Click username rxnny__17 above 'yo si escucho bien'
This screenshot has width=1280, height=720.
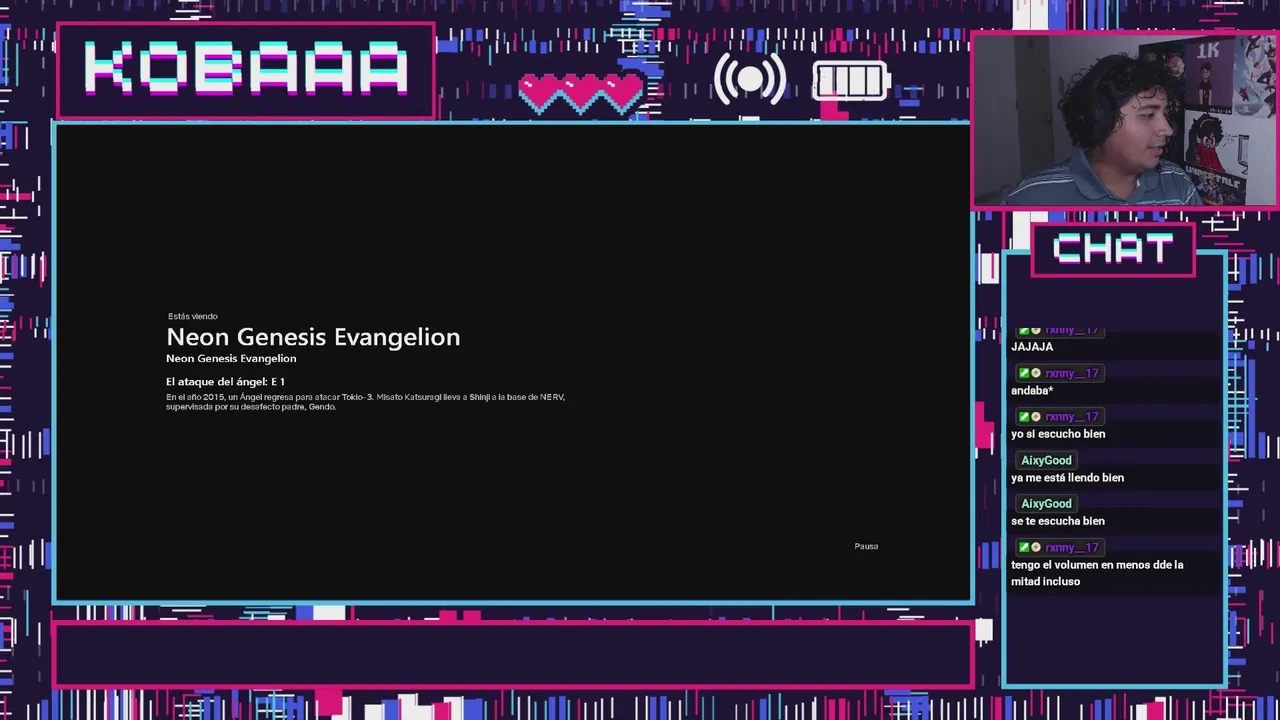click(x=1072, y=417)
